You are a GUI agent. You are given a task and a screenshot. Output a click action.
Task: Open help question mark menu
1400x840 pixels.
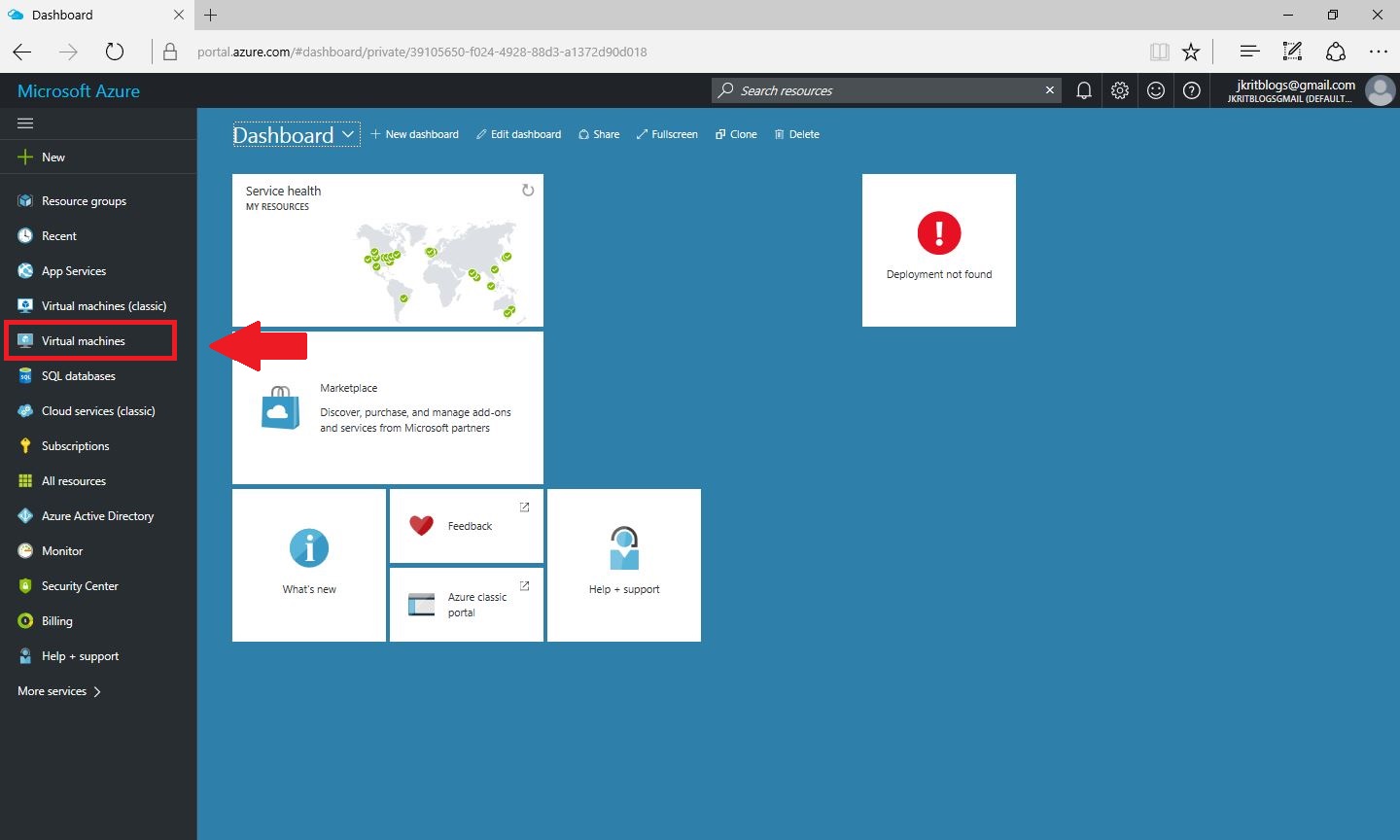pyautogui.click(x=1192, y=90)
